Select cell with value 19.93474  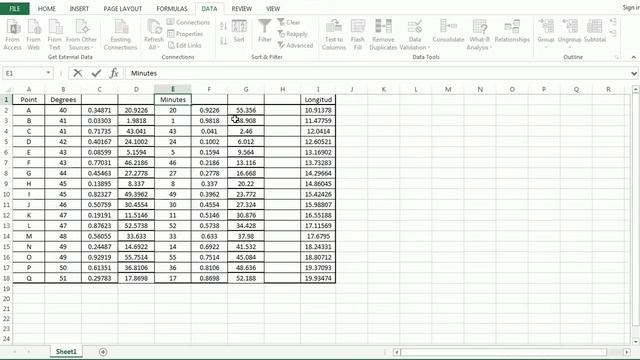coord(318,278)
